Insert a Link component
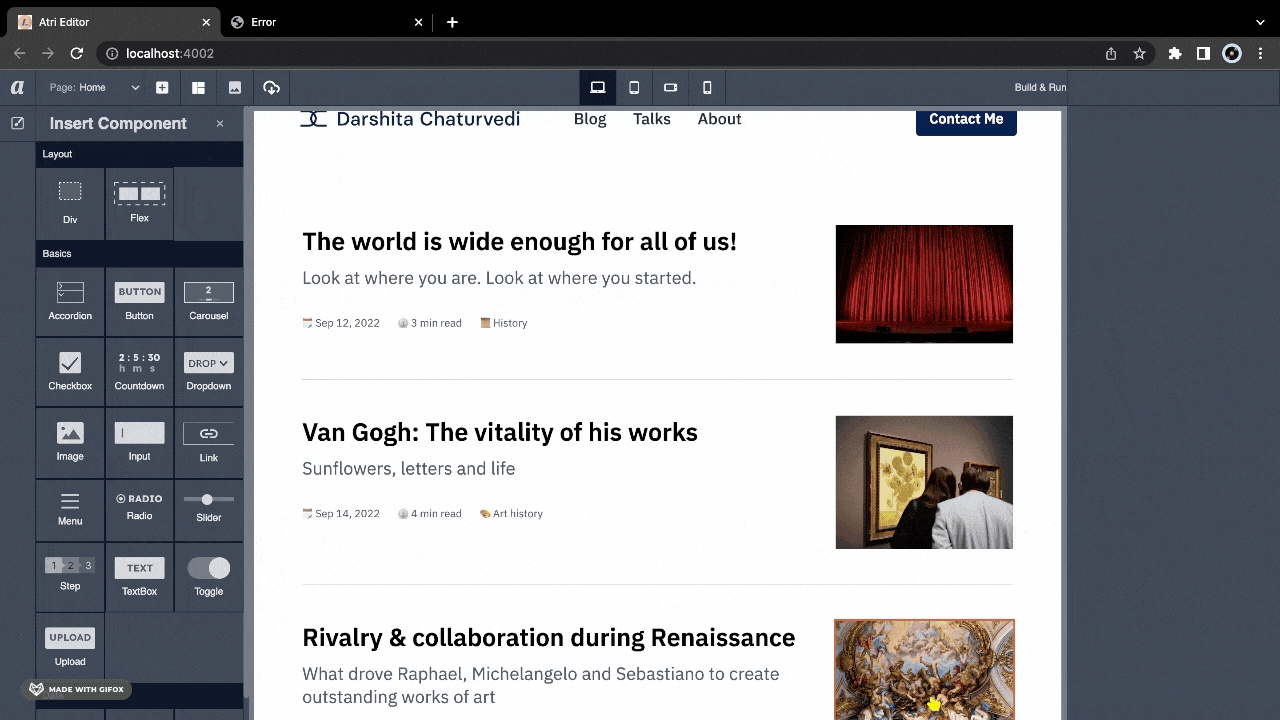This screenshot has width=1280, height=720. point(208,442)
